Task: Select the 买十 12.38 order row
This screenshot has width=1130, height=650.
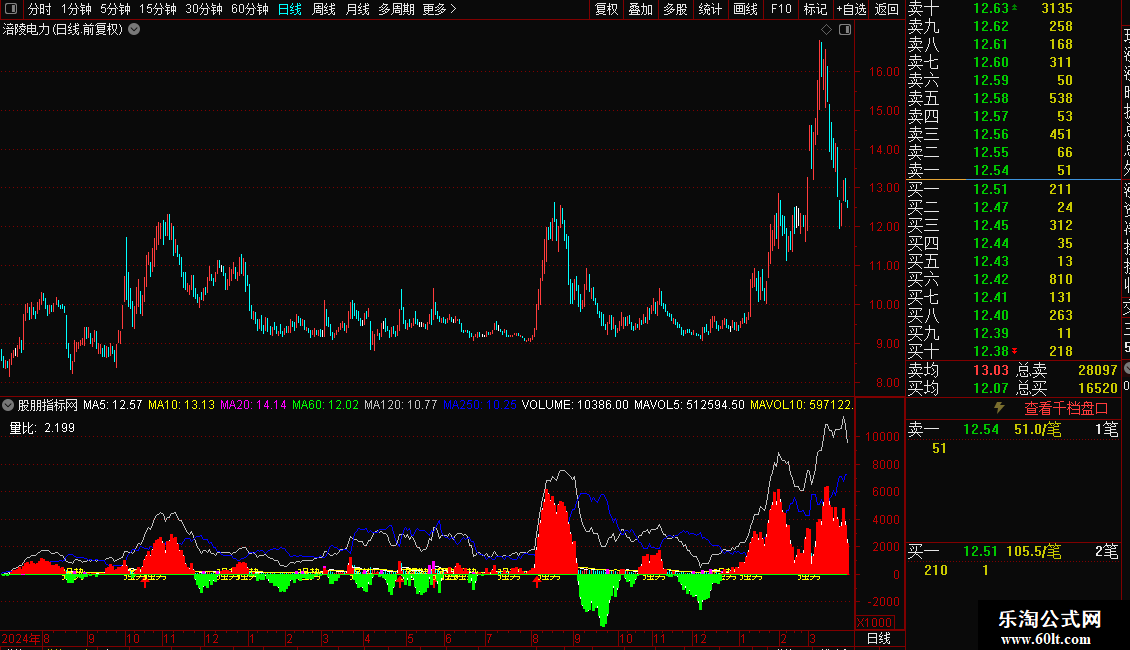Action: (1014, 351)
